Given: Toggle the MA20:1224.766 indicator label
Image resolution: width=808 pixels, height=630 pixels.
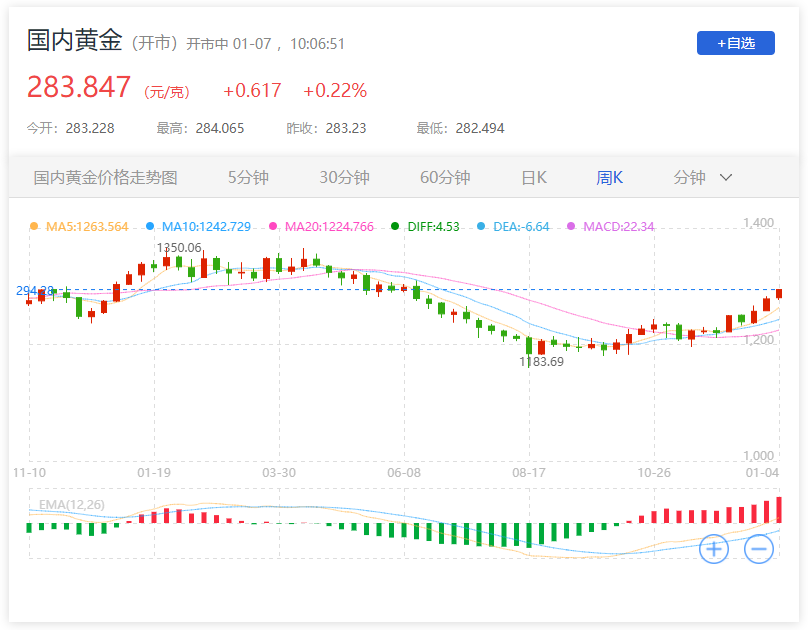Looking at the screenshot, I should click(329, 227).
